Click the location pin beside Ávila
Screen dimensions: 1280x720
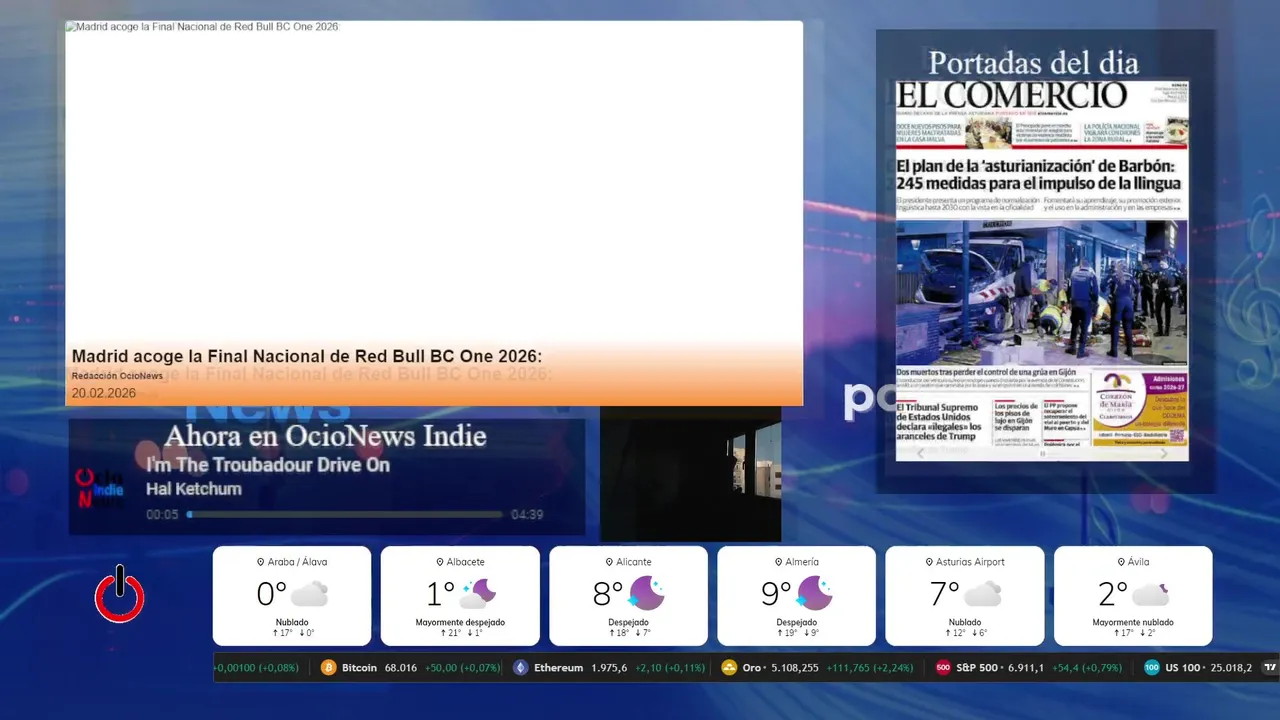[1119, 562]
